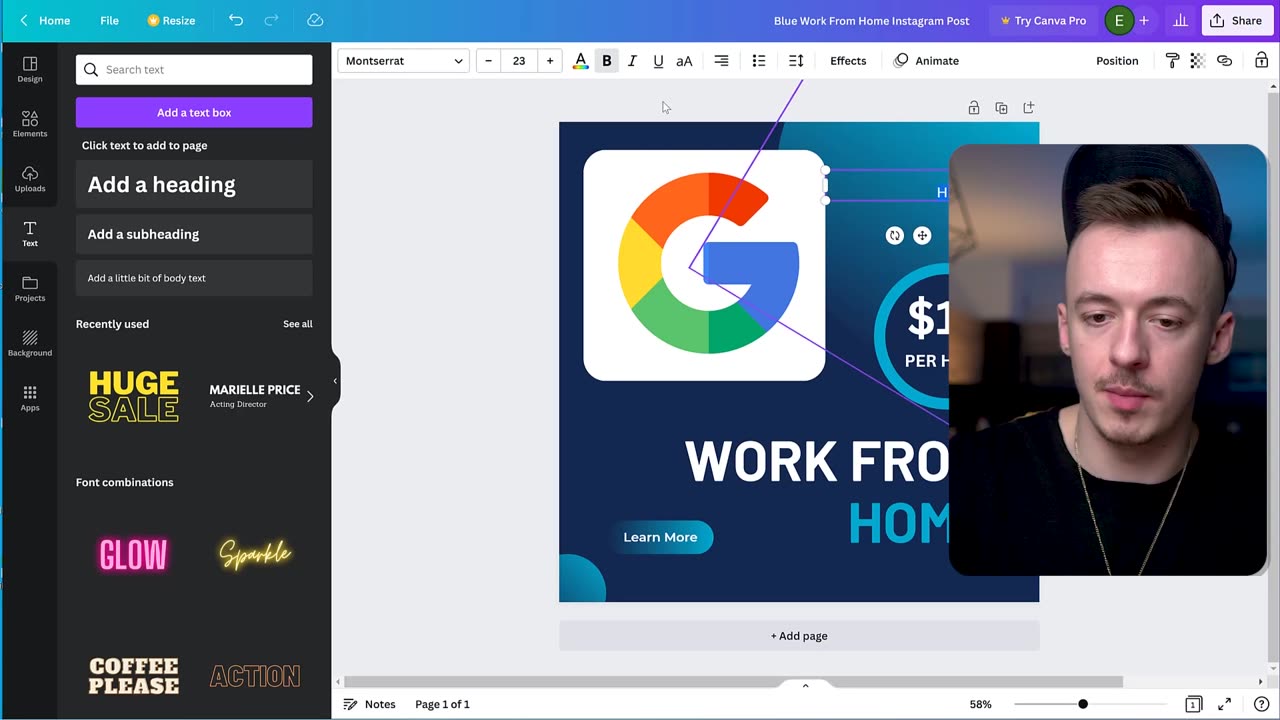Click Add a text box button
Viewport: 1280px width, 720px height.
[x=194, y=112]
